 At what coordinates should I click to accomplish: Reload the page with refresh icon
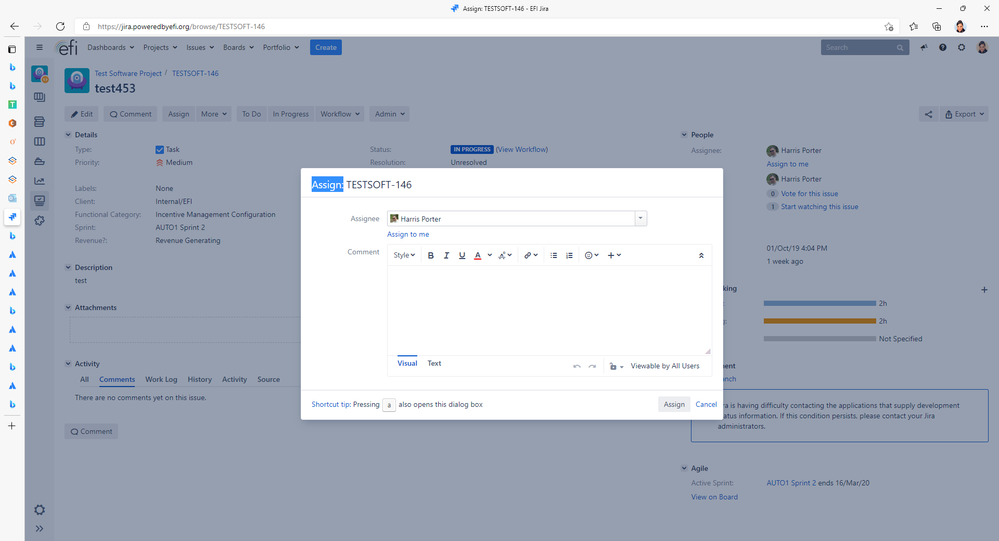click(x=60, y=26)
